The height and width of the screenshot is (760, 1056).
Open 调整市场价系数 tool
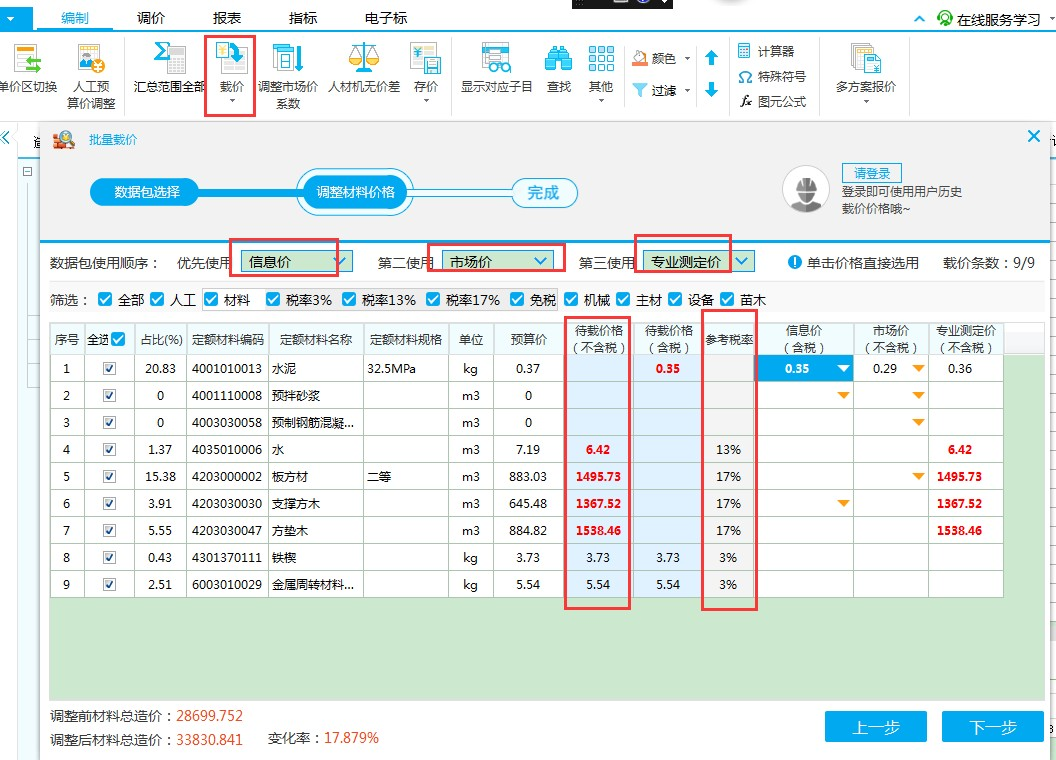click(x=288, y=61)
